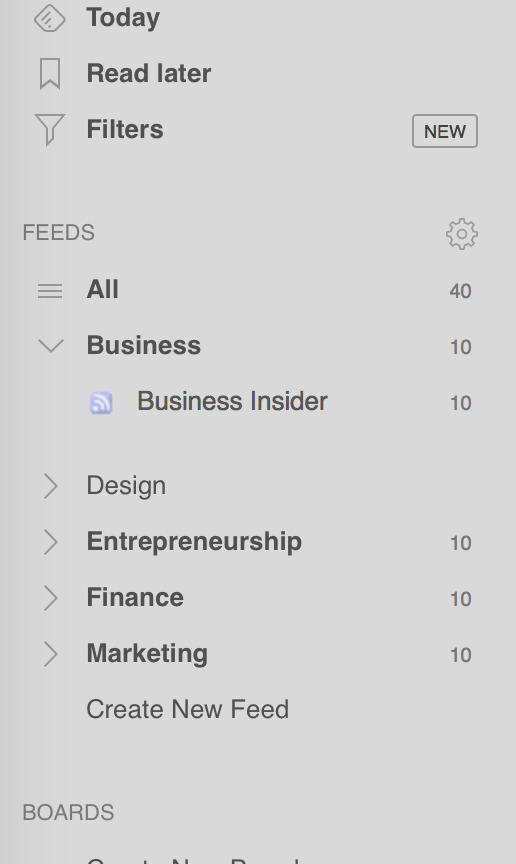516x864 pixels.
Task: Open the Filters section
Action: (125, 129)
